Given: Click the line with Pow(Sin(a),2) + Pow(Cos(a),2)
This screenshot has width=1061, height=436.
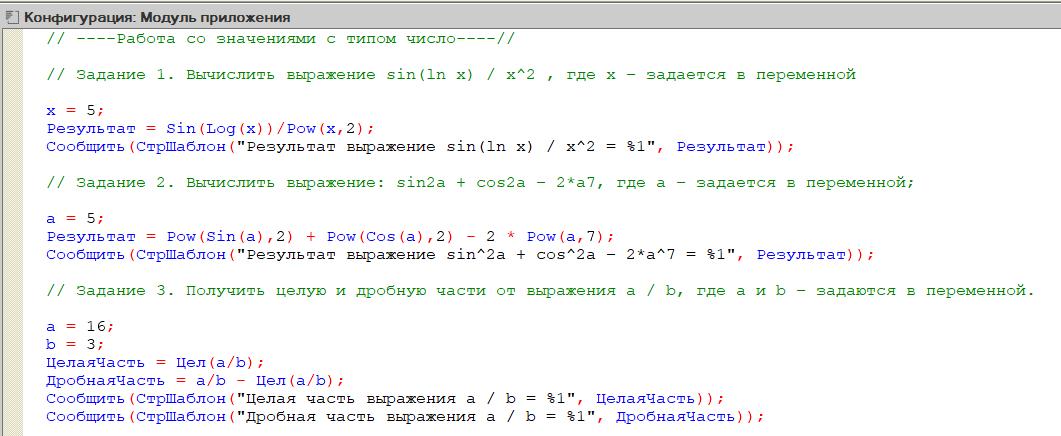Looking at the screenshot, I should (x=331, y=237).
